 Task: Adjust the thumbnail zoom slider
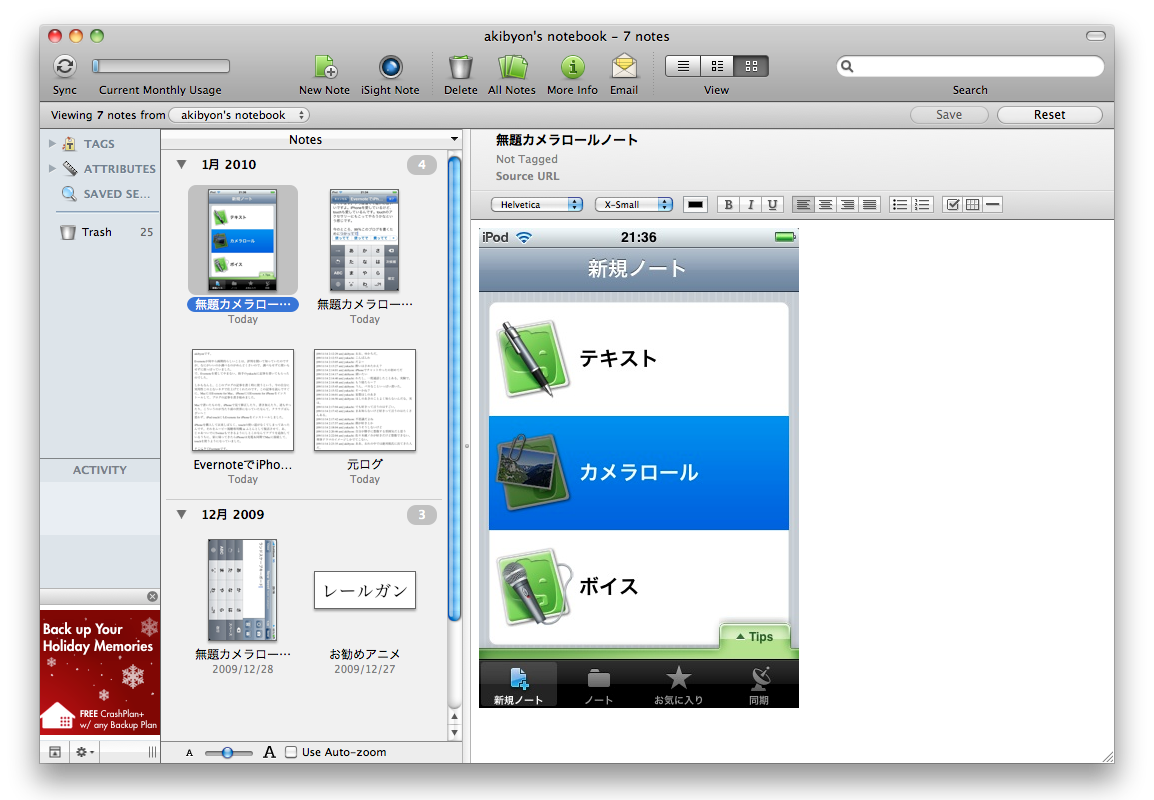227,752
